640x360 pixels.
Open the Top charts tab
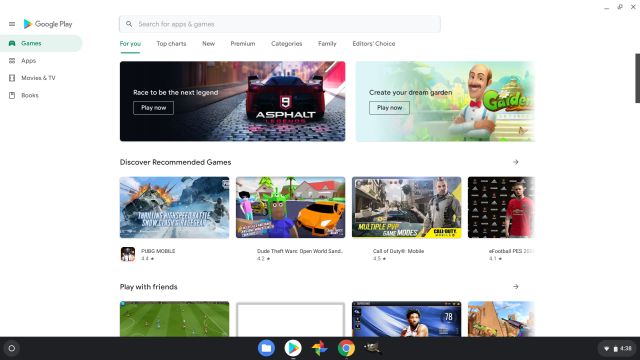(x=171, y=44)
